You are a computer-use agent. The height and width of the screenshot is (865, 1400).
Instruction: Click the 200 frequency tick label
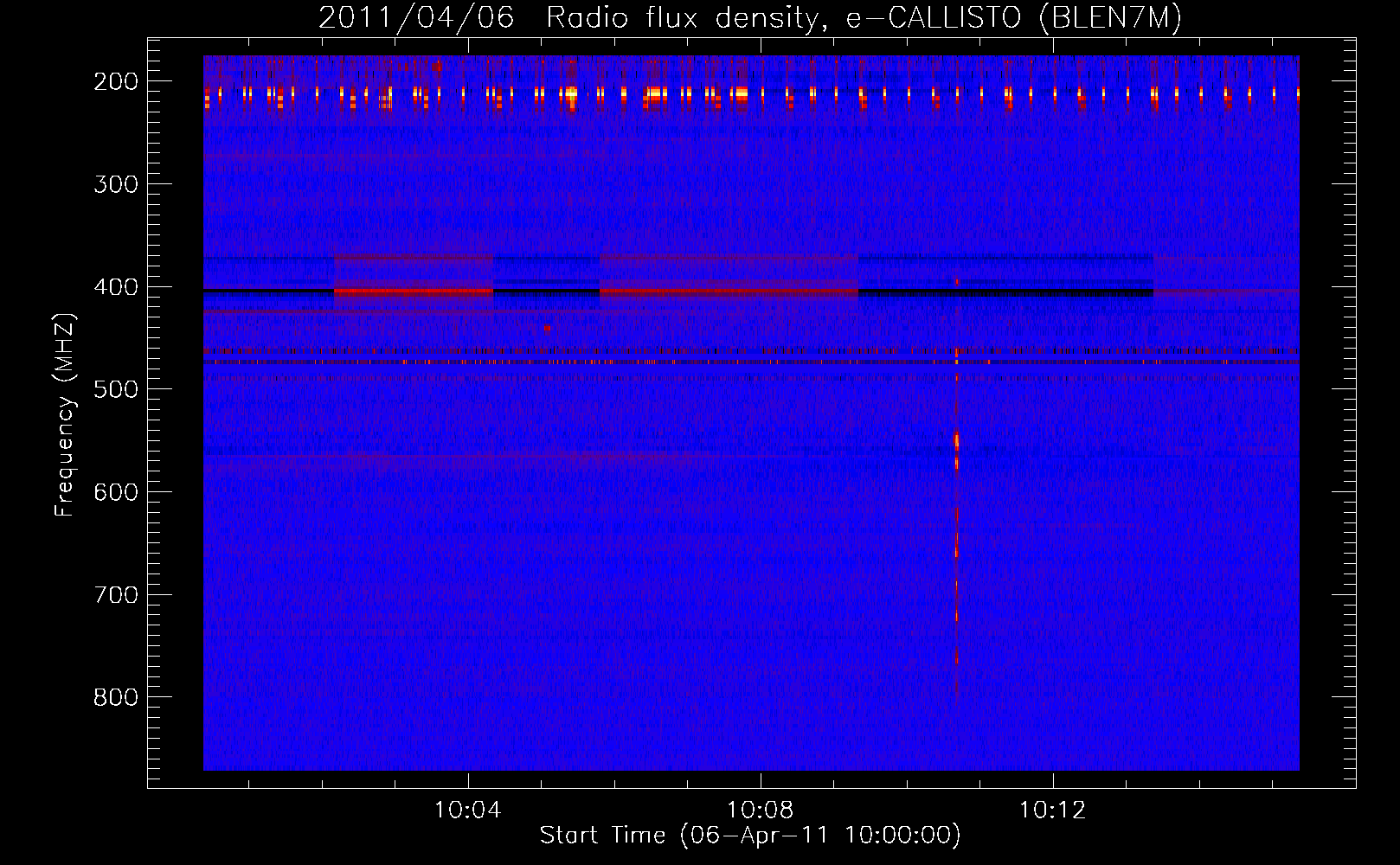pos(115,81)
